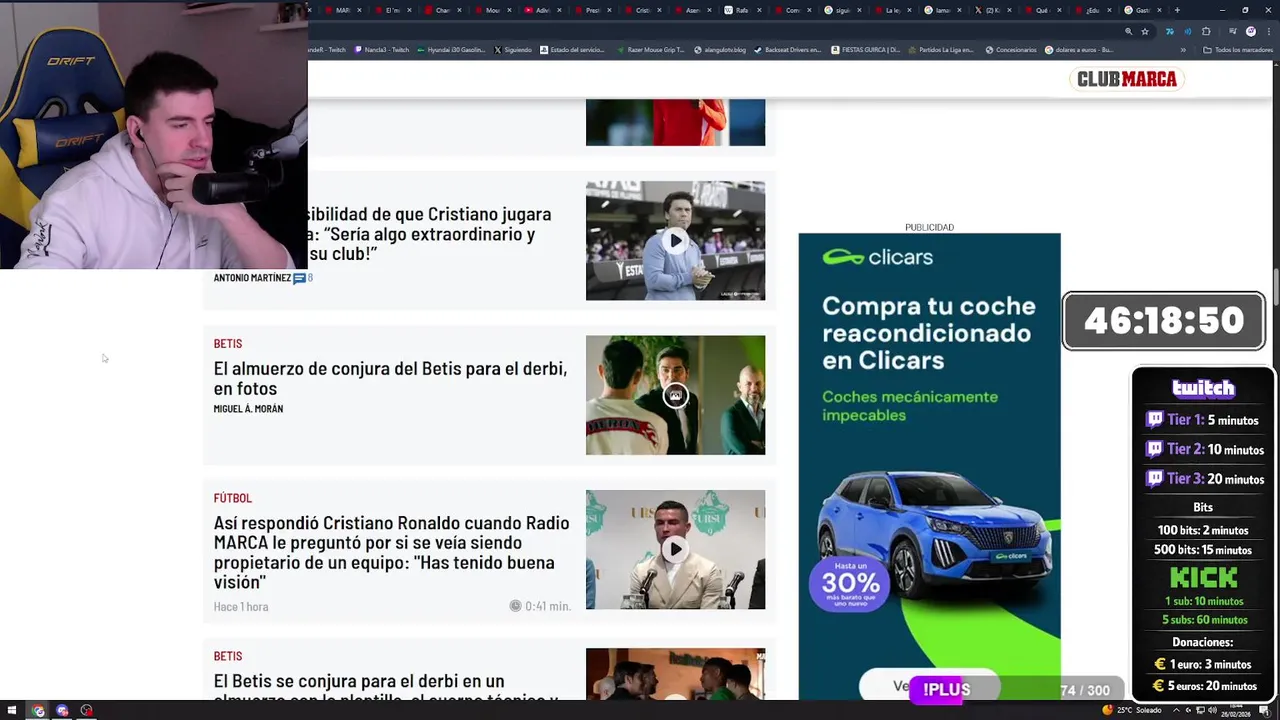Bookmark this page with the star icon
The width and height of the screenshot is (1280, 720).
point(1145,31)
